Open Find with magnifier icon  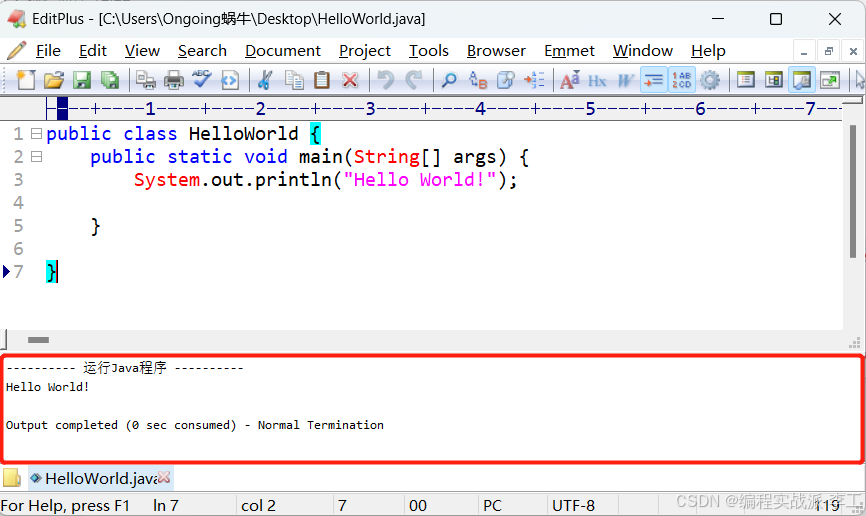pos(450,80)
